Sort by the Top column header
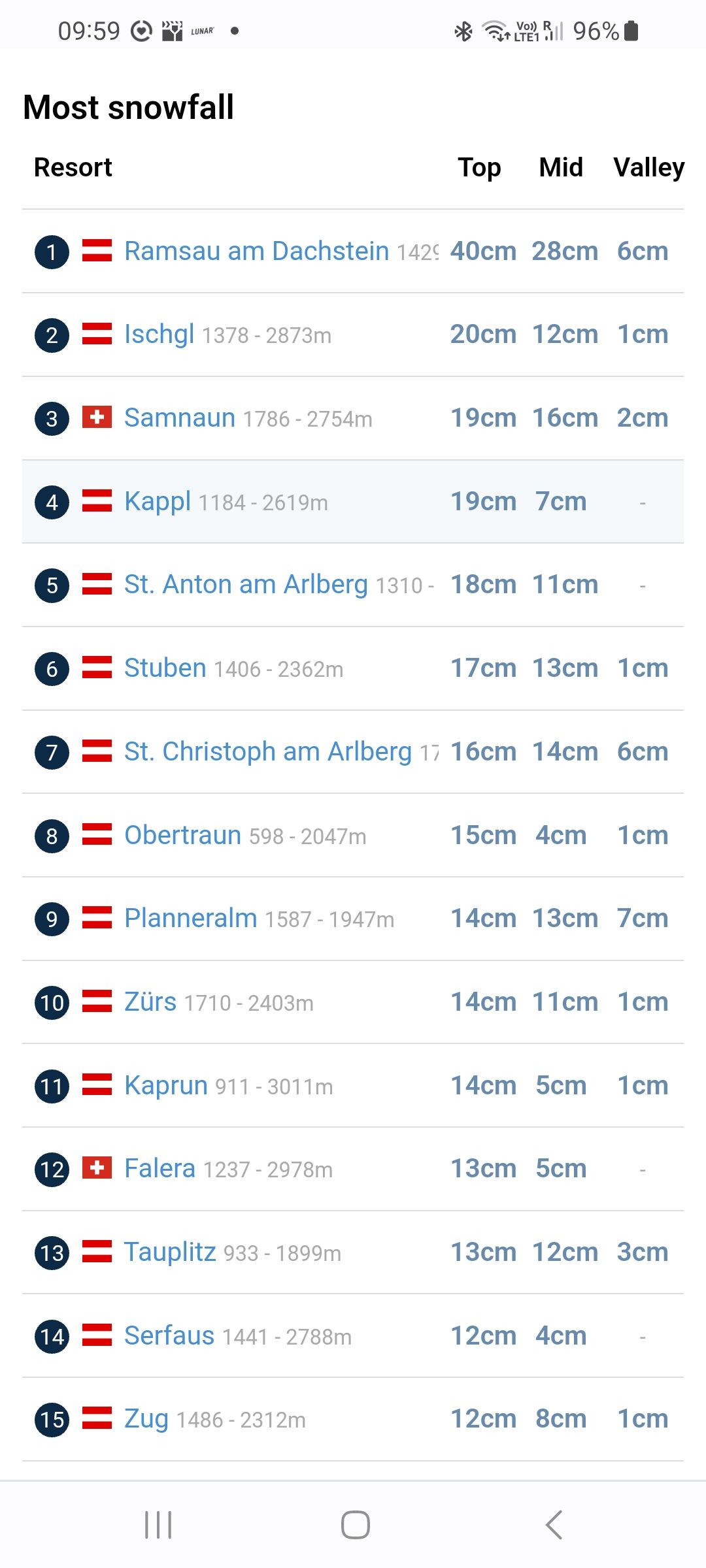This screenshot has width=706, height=1568. pyautogui.click(x=479, y=167)
